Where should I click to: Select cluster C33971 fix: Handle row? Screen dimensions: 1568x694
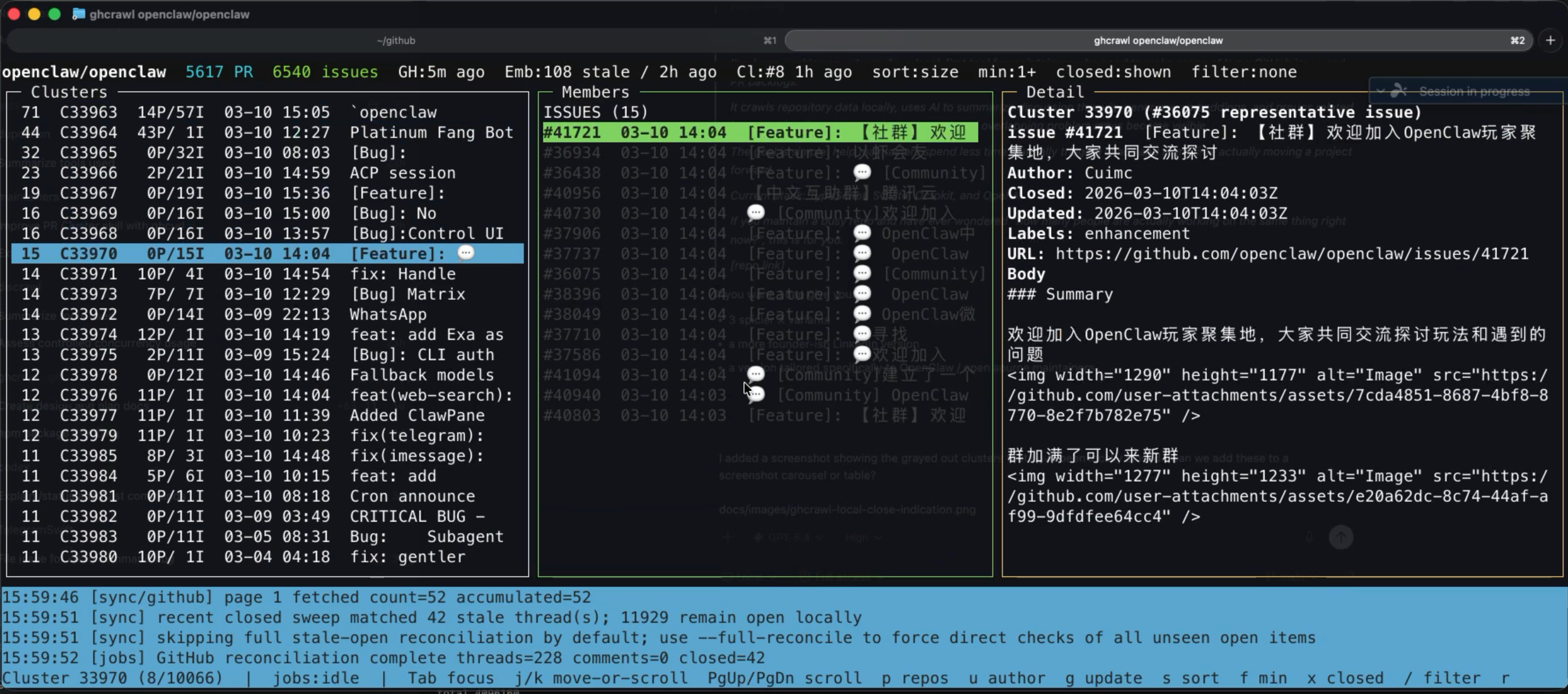[267, 274]
